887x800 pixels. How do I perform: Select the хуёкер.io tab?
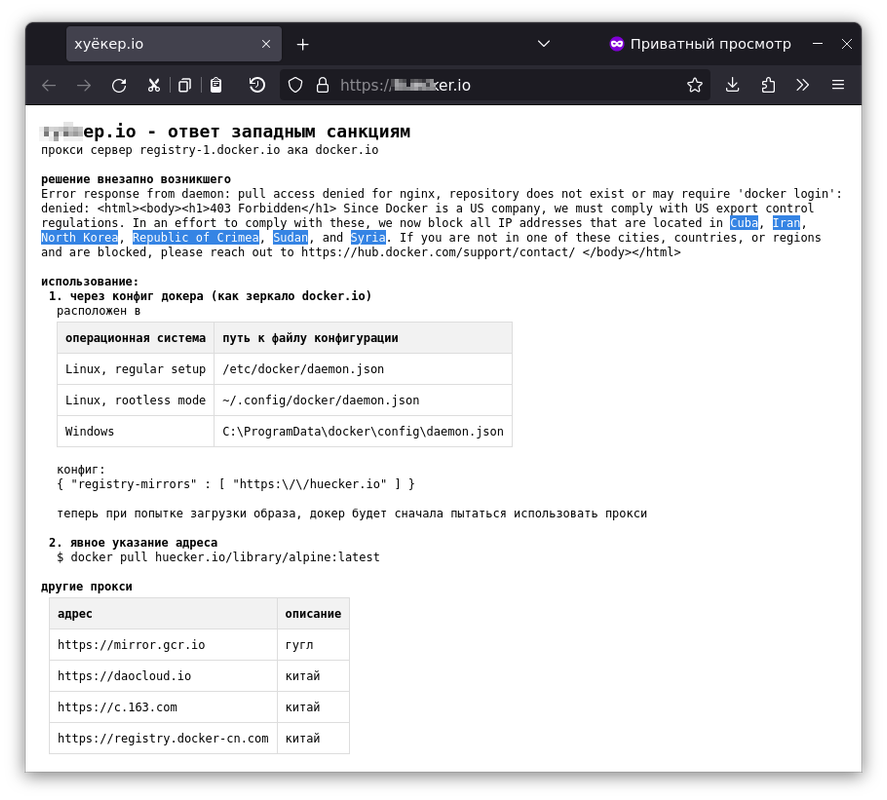pos(174,44)
